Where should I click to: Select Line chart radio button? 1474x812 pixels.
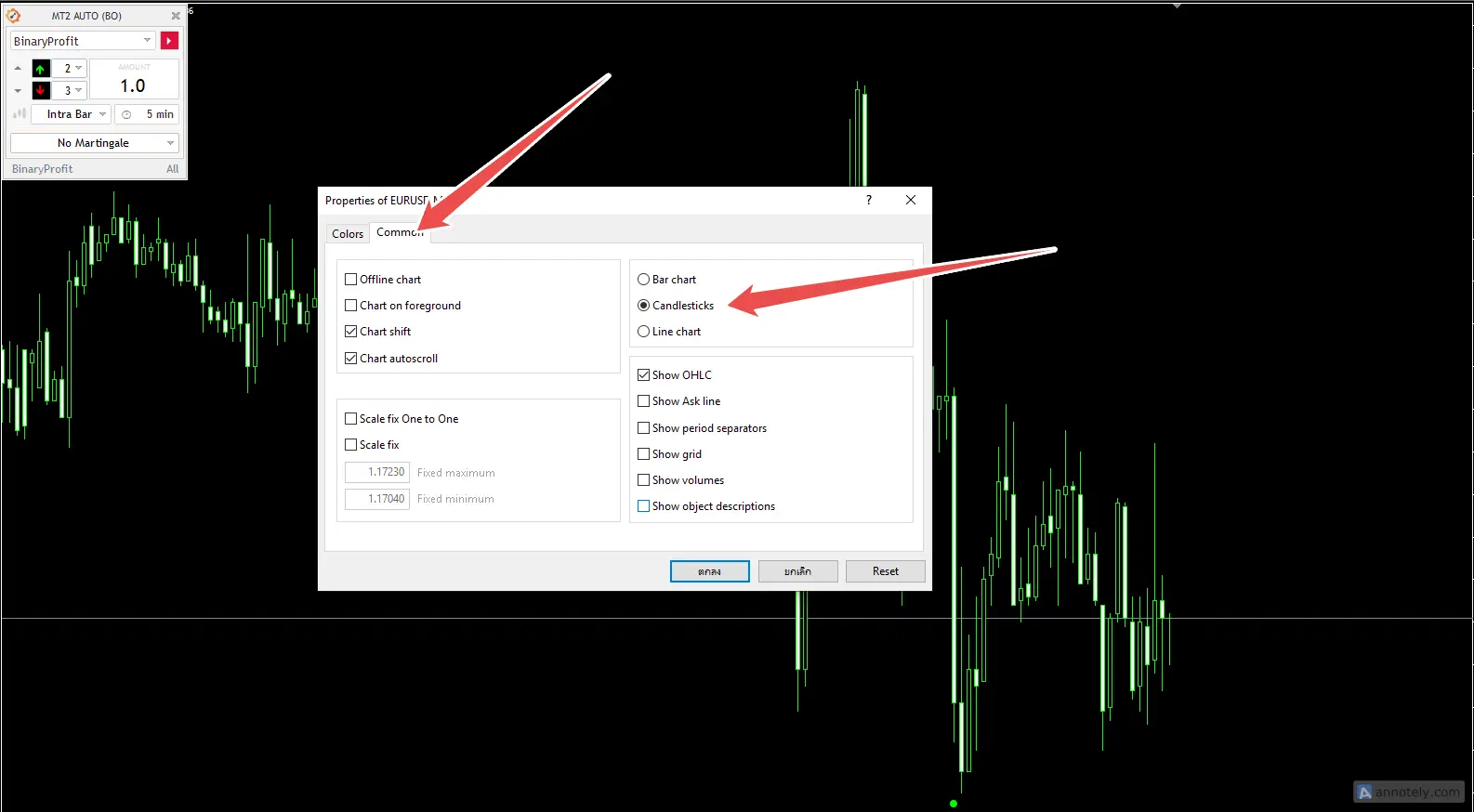coord(643,332)
